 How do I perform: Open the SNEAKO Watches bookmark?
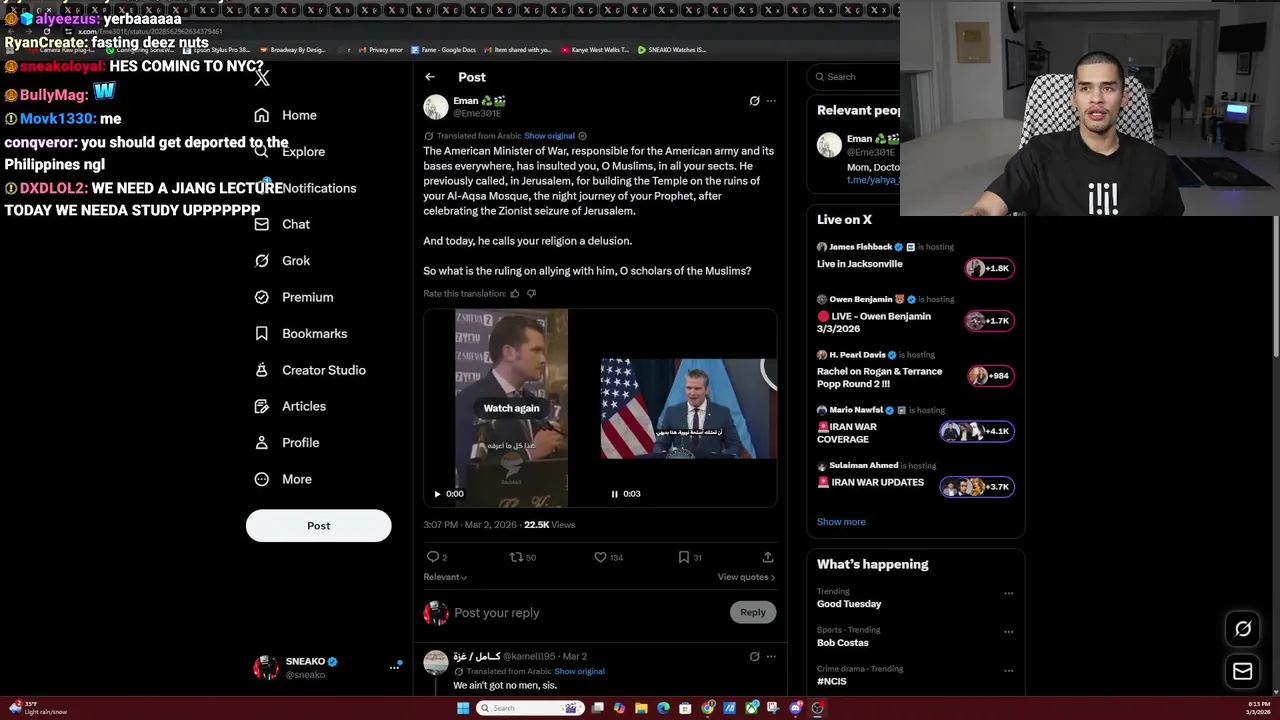[x=672, y=49]
